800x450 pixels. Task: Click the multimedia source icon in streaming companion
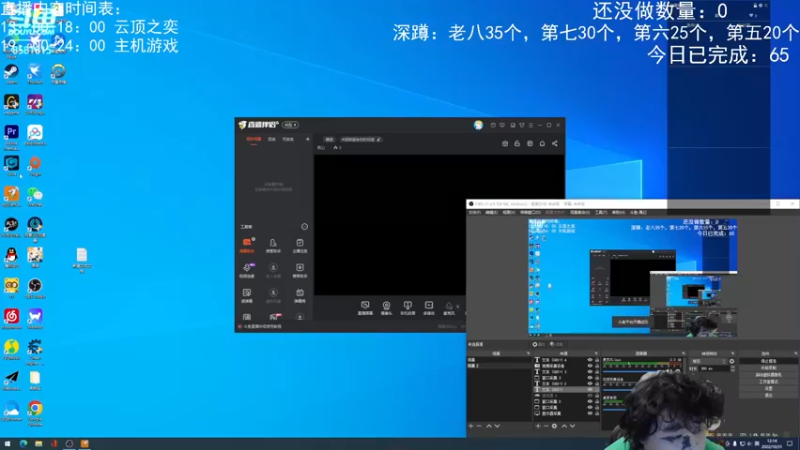point(429,305)
